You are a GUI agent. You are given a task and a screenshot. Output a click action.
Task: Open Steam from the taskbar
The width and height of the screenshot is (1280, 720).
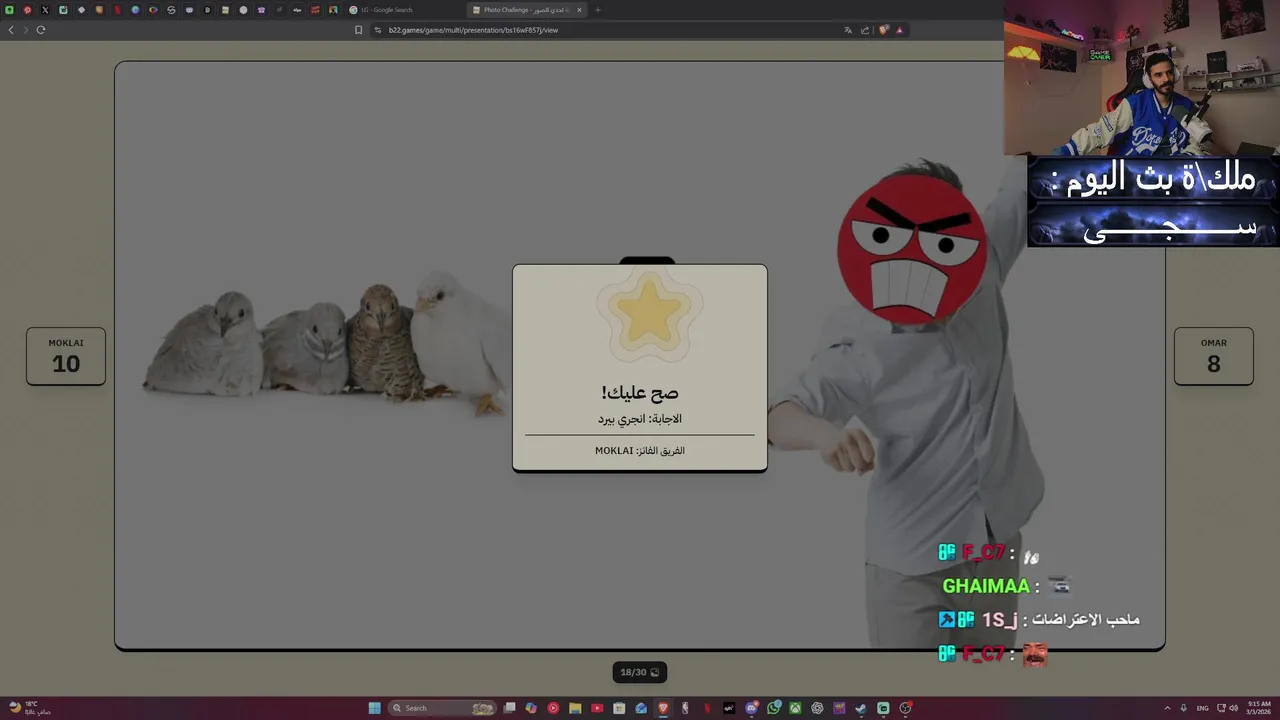861,708
